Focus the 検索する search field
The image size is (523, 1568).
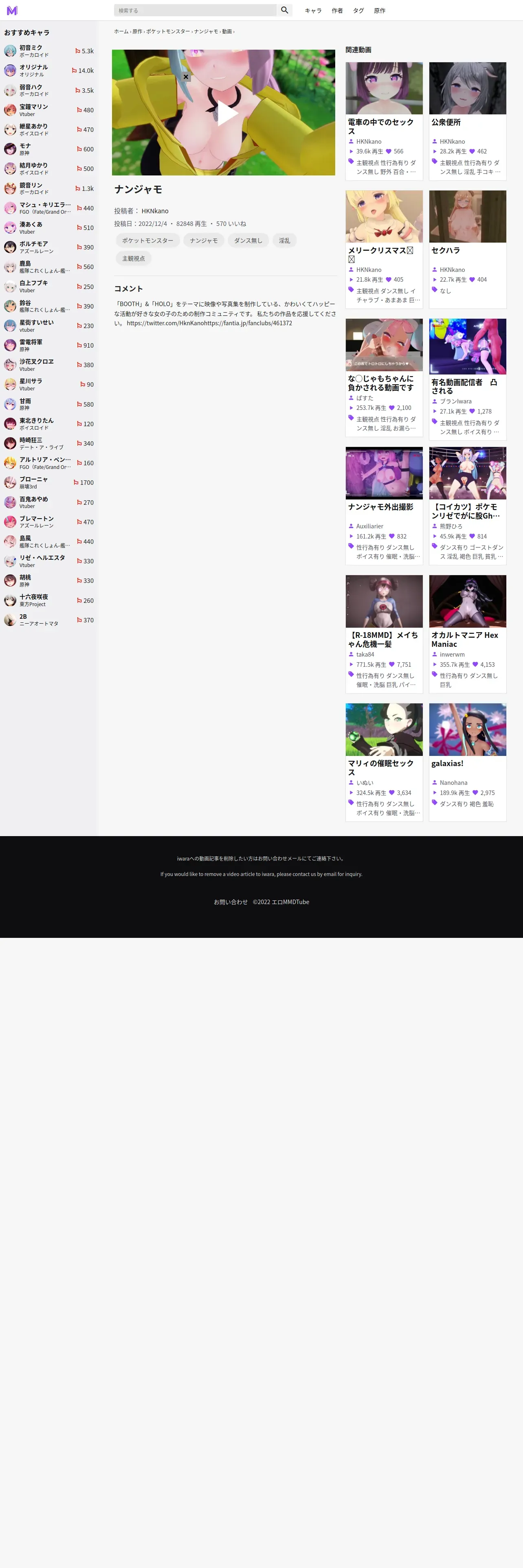tap(195, 10)
